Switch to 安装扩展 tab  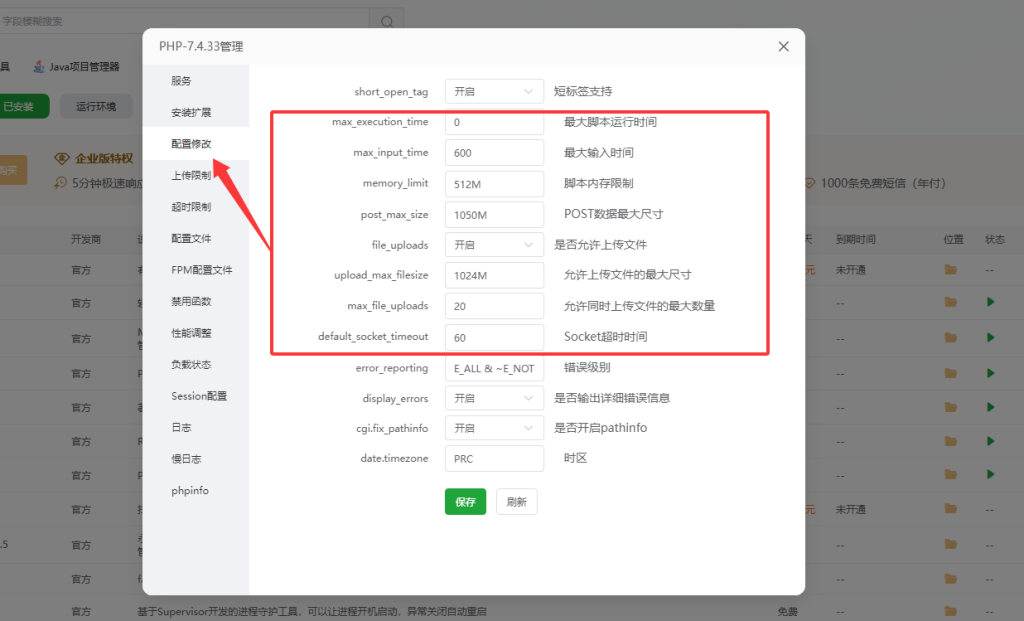(196, 112)
